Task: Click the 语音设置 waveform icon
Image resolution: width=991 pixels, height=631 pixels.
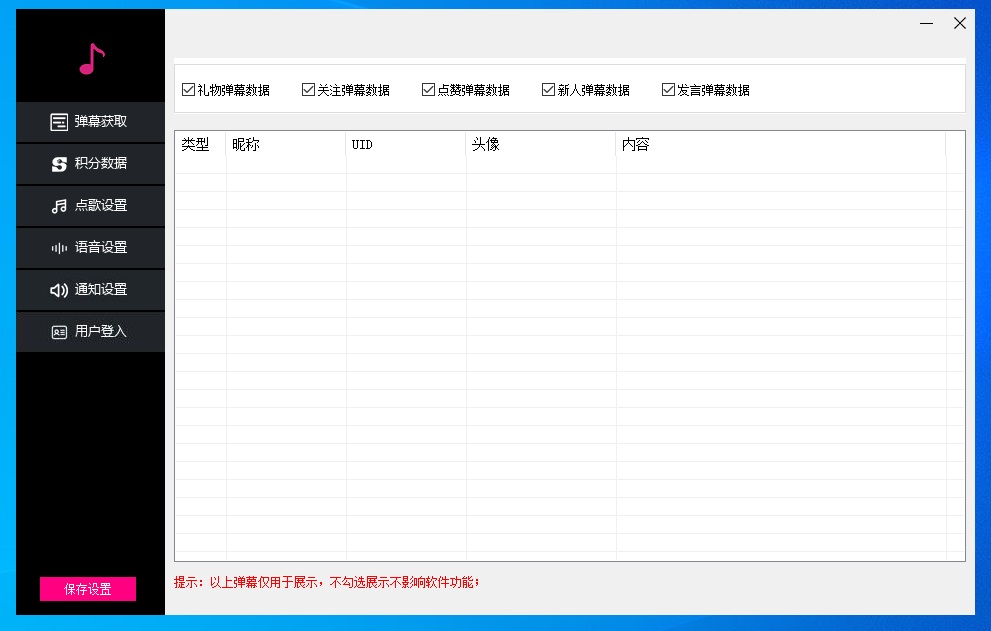Action: point(59,248)
